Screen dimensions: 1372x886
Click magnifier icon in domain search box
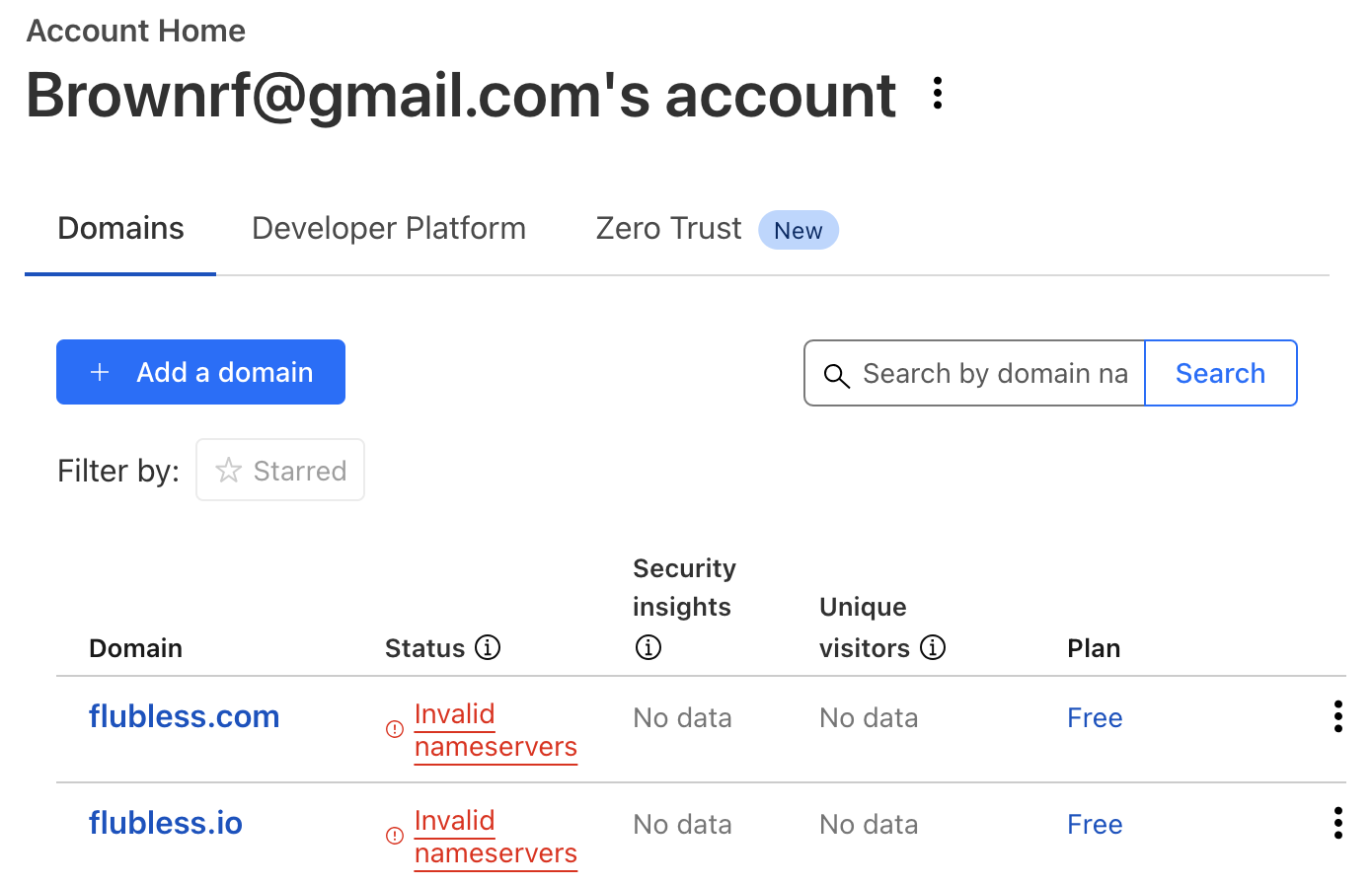837,375
